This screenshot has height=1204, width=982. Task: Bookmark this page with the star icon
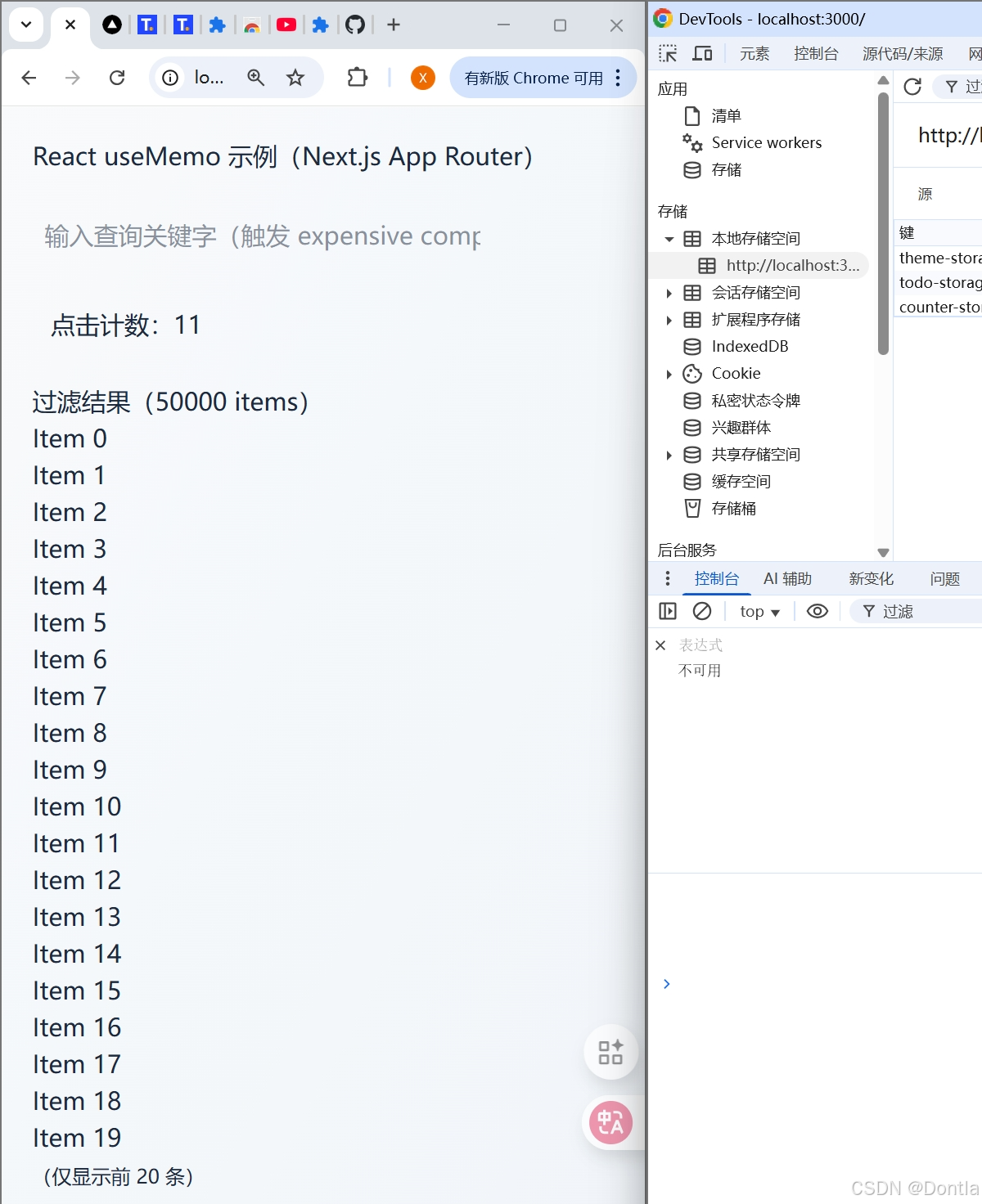[x=295, y=78]
